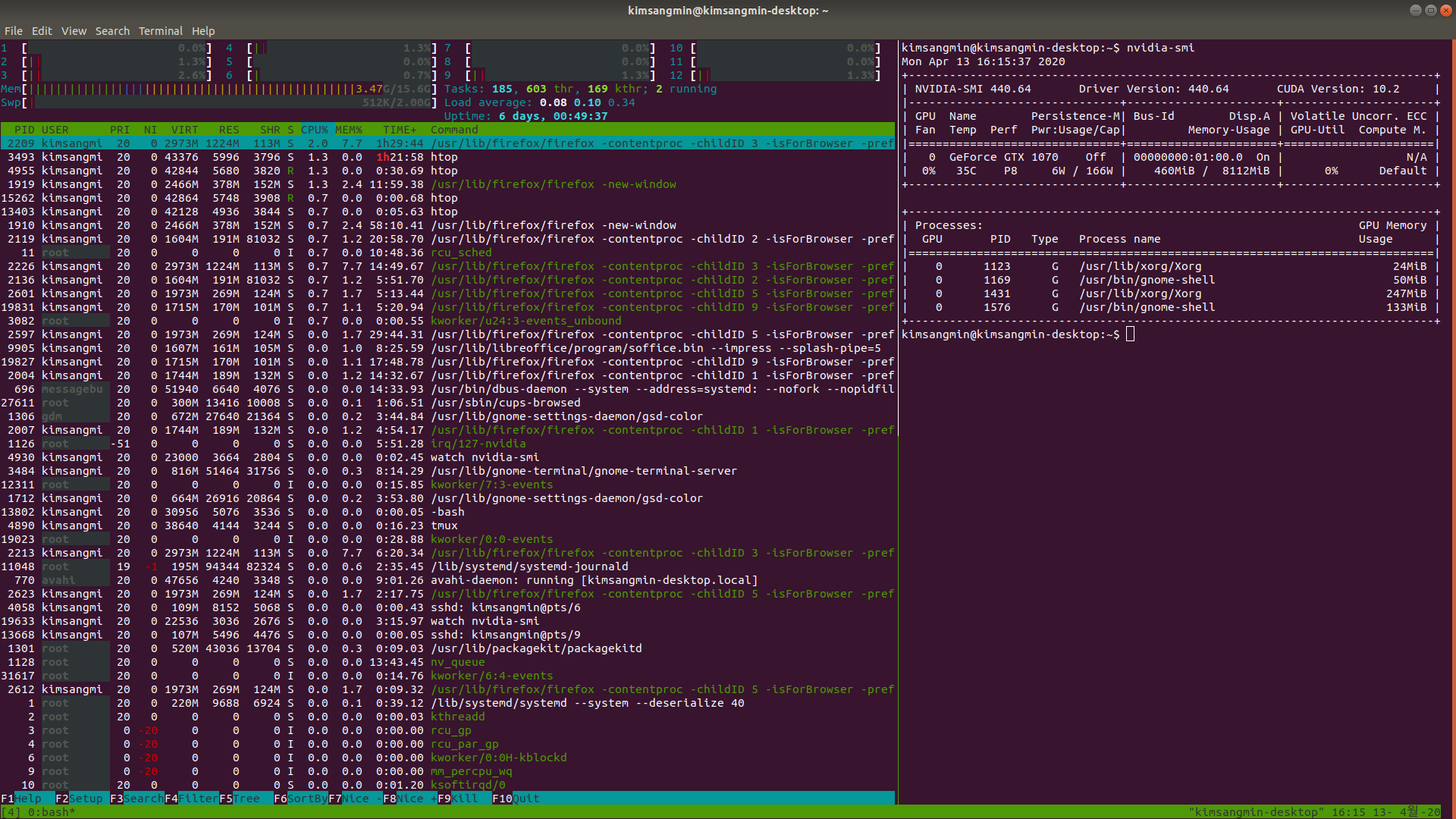Click F10 Quit in htop footer
The width and height of the screenshot is (1456, 819).
525,799
